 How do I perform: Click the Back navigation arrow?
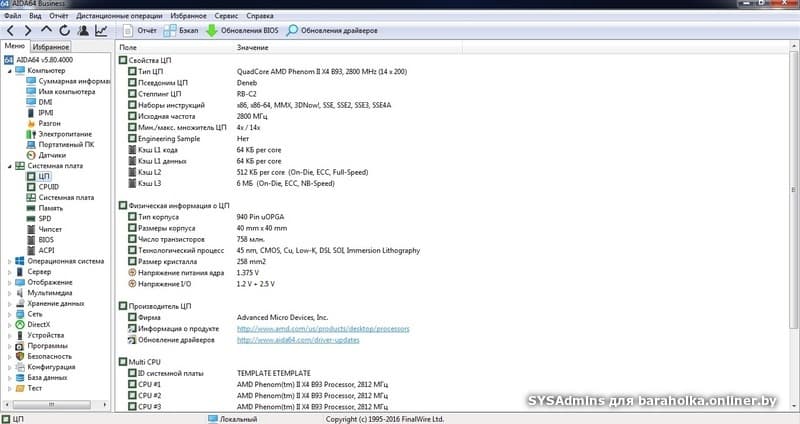(x=10, y=31)
